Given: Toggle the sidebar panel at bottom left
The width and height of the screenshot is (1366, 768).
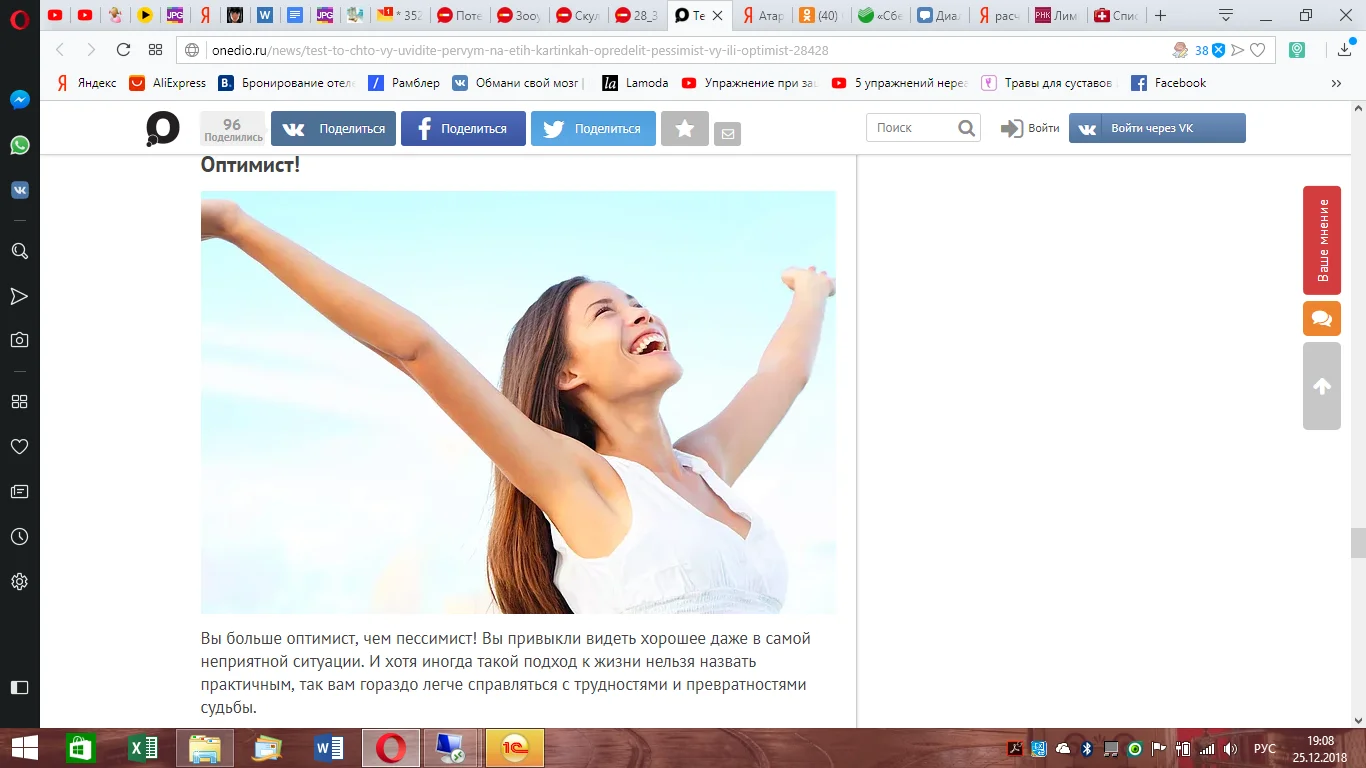Looking at the screenshot, I should click(19, 687).
